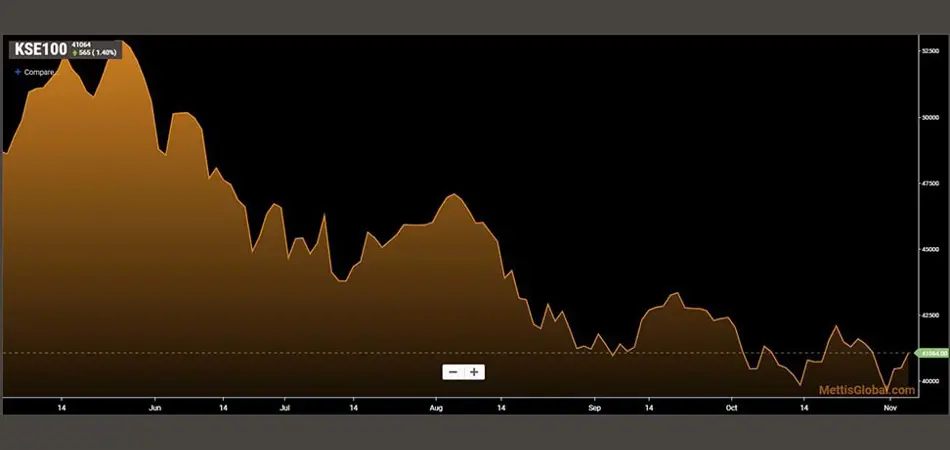Click the Jul label on the time axis

[285, 408]
